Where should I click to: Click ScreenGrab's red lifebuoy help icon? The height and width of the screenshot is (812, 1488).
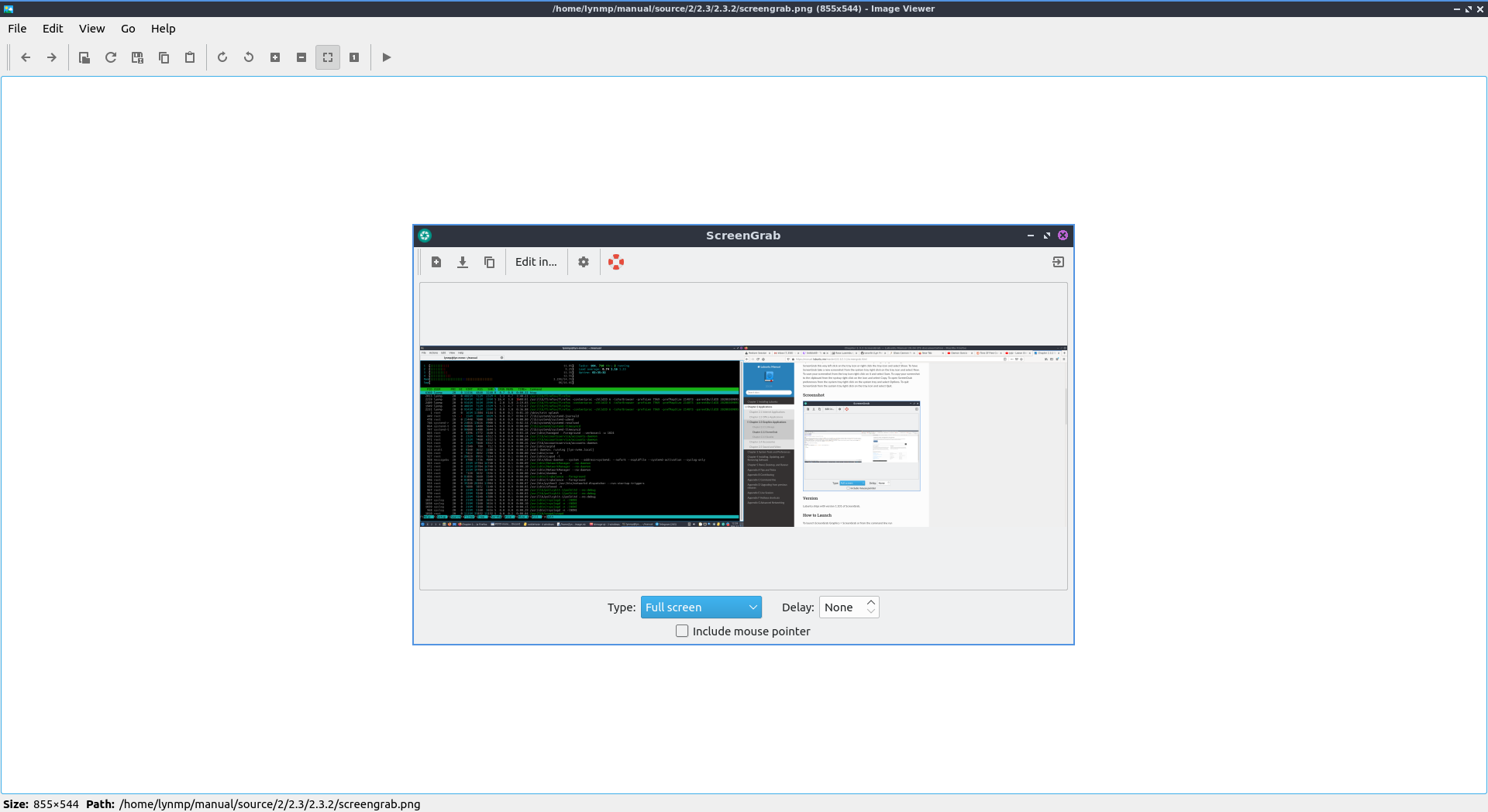coord(616,262)
